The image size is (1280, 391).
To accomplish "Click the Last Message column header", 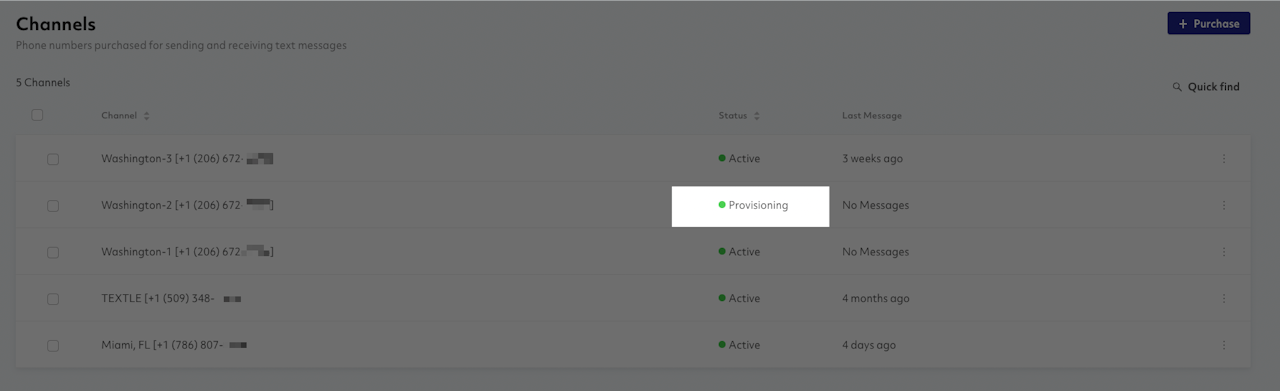I will click(872, 116).
